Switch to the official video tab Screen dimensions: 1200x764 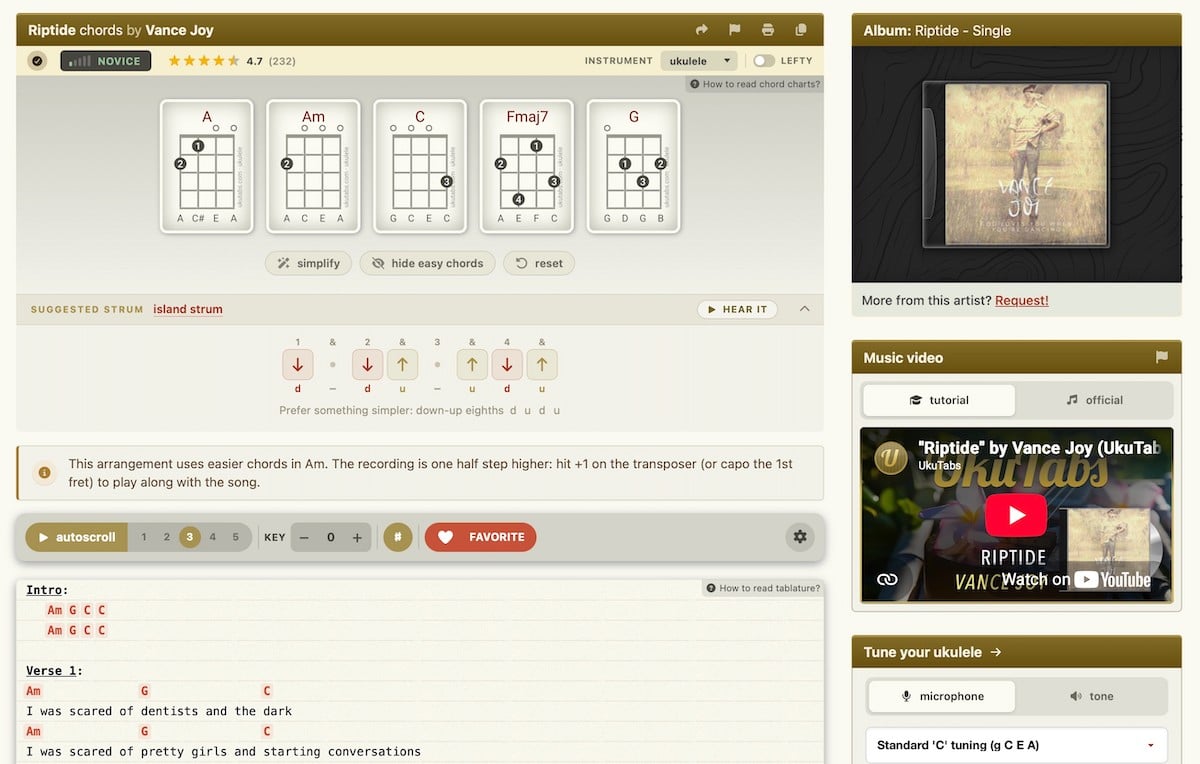(x=1094, y=400)
